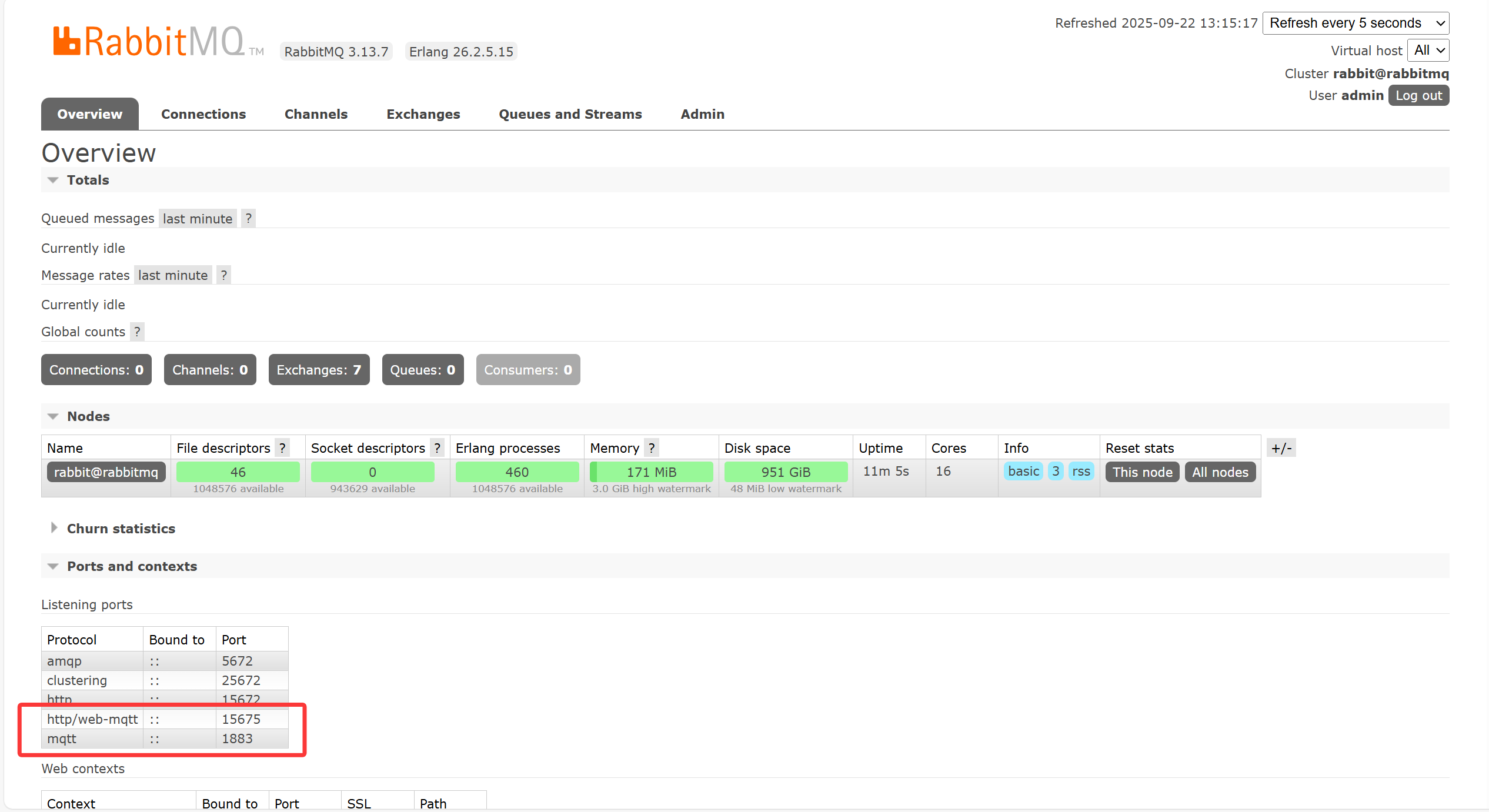Click the rss info tag
This screenshot has width=1489, height=812.
[x=1081, y=471]
